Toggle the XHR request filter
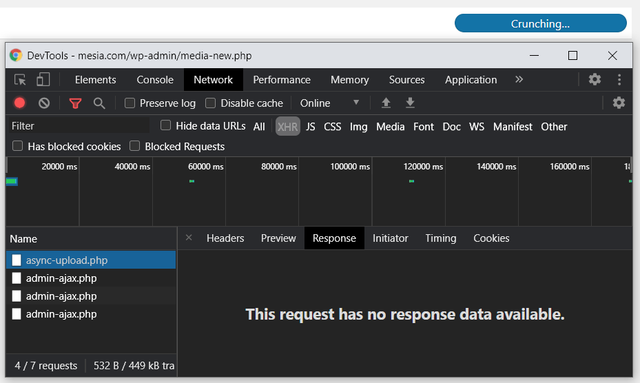 [288, 127]
